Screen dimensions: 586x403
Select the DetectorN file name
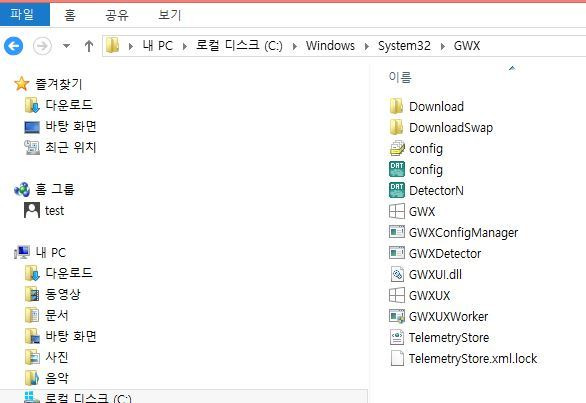(436, 191)
